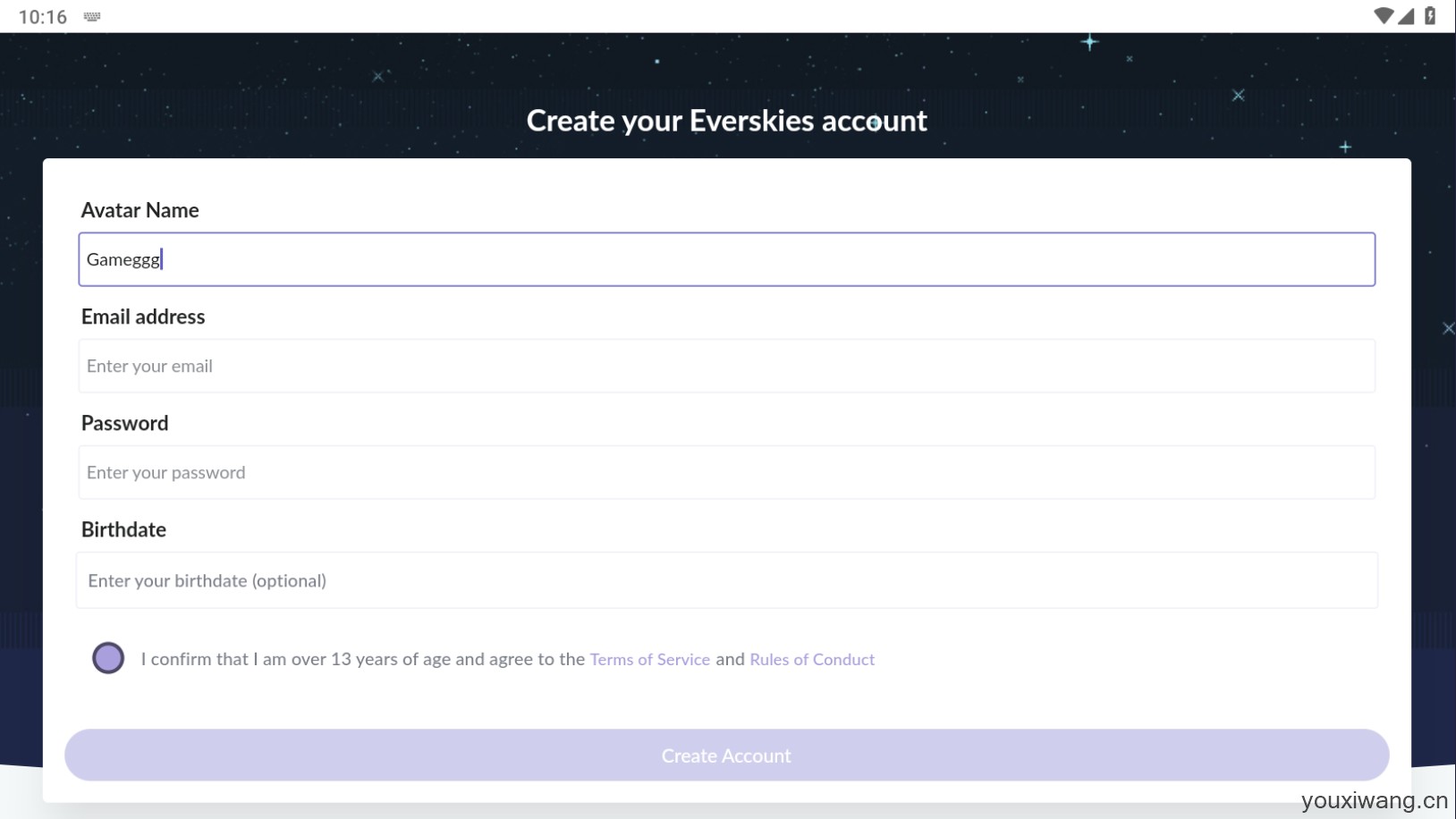Click the Password label

tap(124, 423)
